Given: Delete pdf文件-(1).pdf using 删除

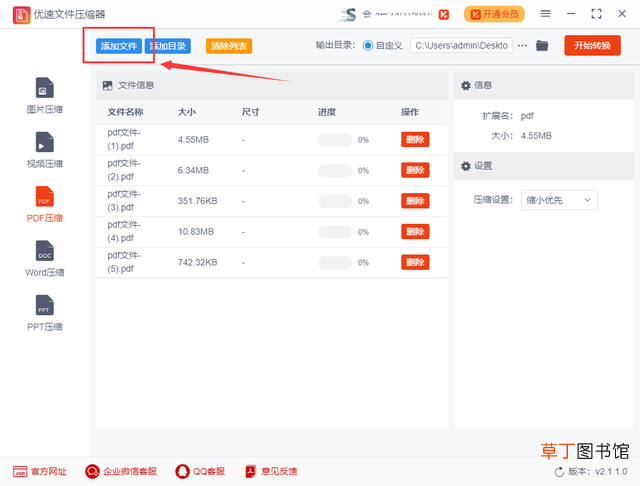Looking at the screenshot, I should (x=415, y=140).
